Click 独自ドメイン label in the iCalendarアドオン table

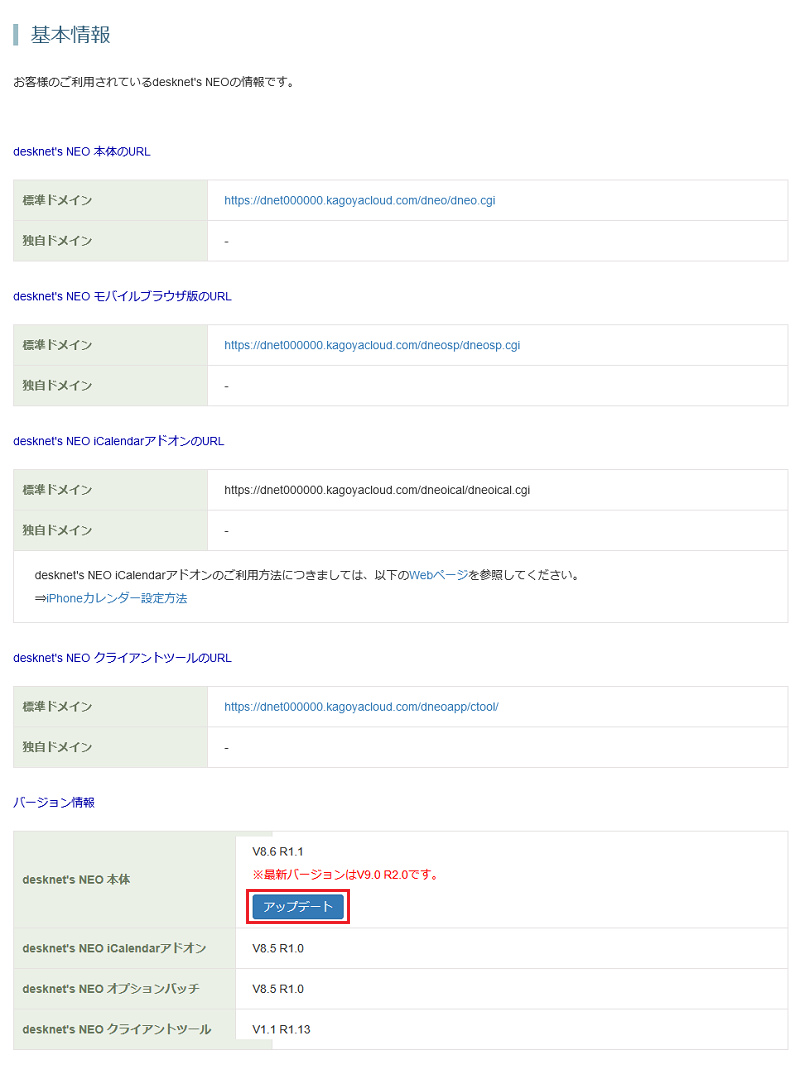point(57,530)
